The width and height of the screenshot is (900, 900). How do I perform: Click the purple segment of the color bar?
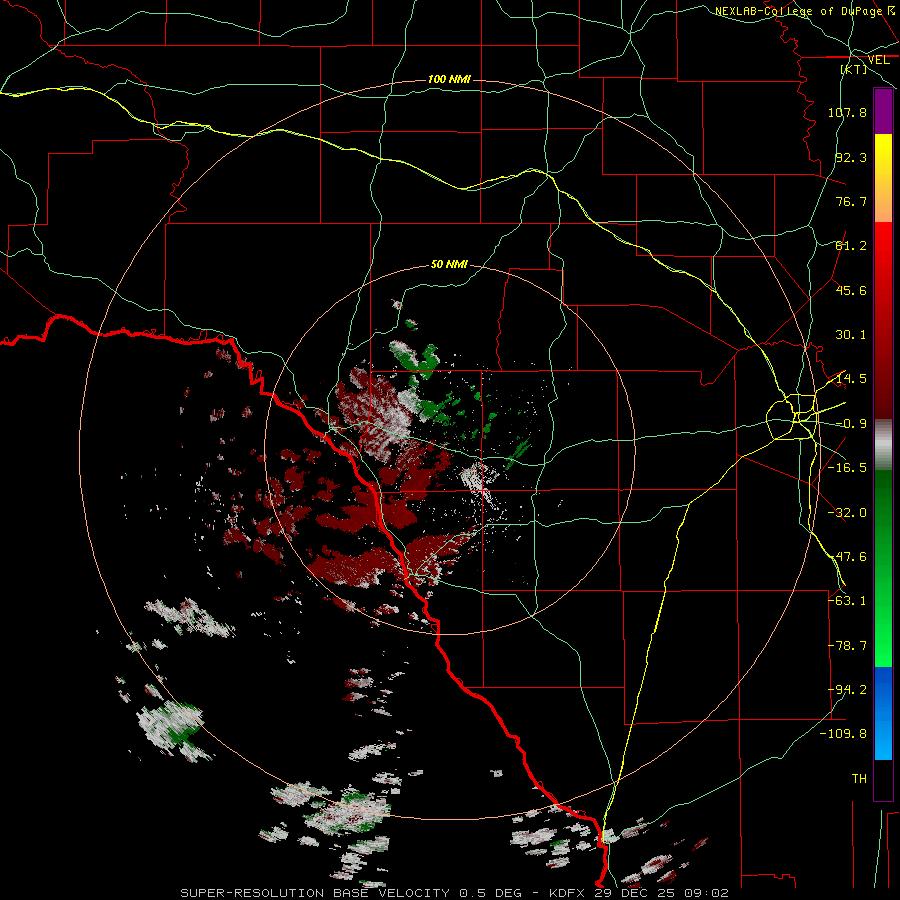(x=883, y=112)
